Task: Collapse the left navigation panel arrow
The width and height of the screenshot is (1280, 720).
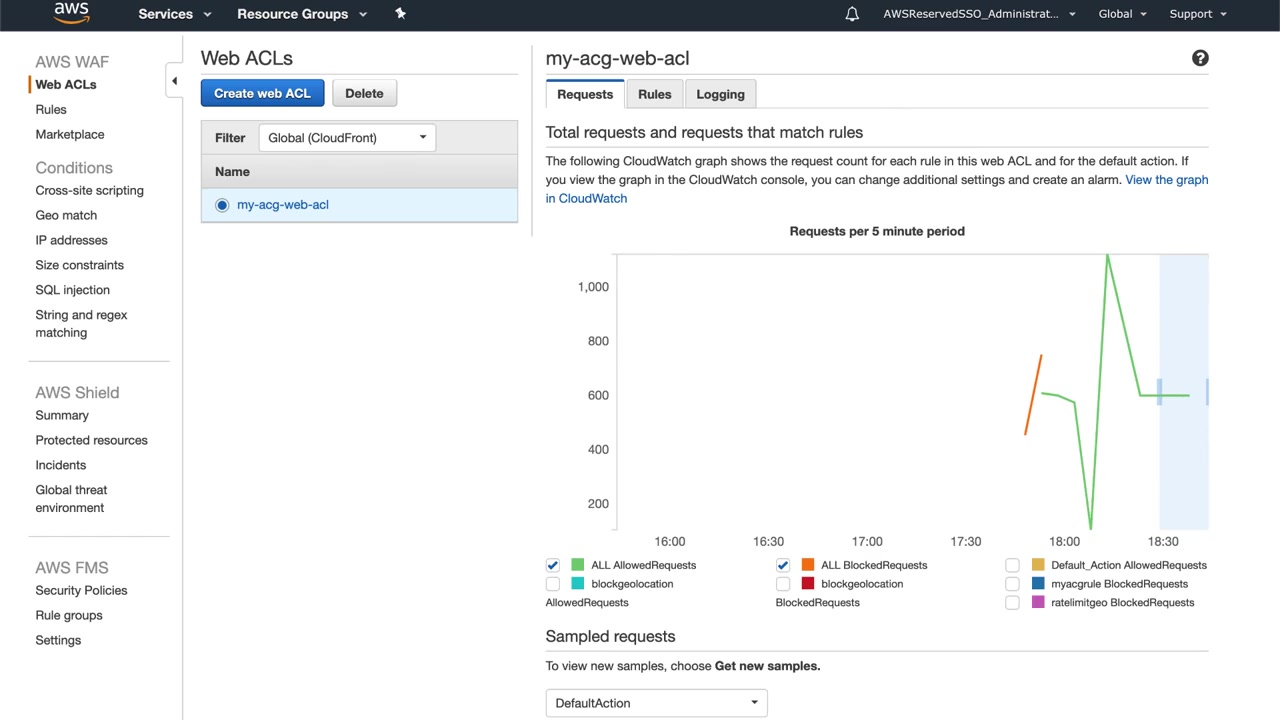Action: coord(174,81)
